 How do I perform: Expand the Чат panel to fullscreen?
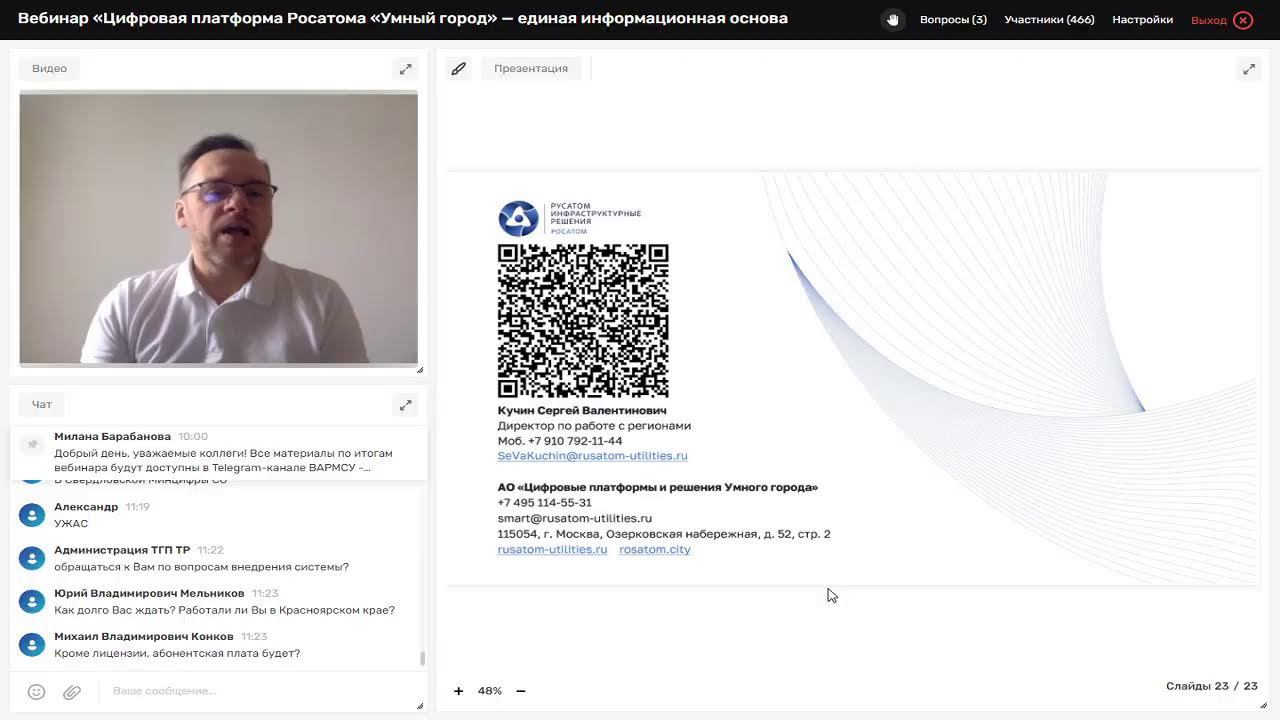(405, 405)
